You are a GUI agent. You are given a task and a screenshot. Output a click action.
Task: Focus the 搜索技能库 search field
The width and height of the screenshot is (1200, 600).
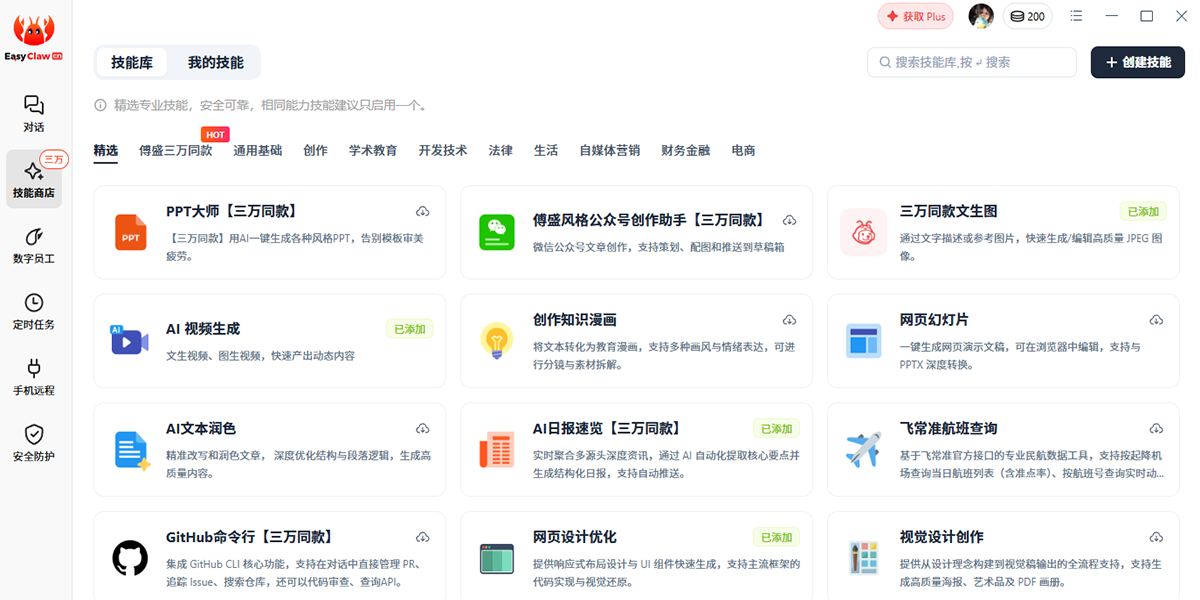(x=972, y=62)
